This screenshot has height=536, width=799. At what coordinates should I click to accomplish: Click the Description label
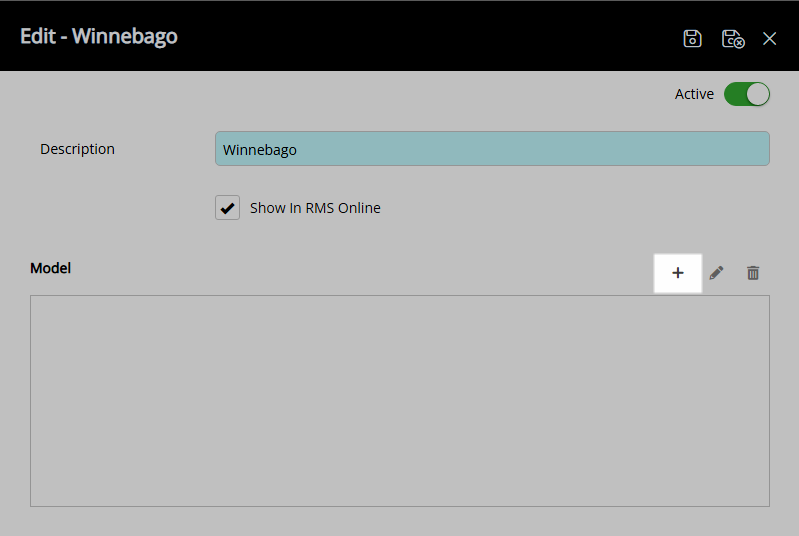point(77,149)
